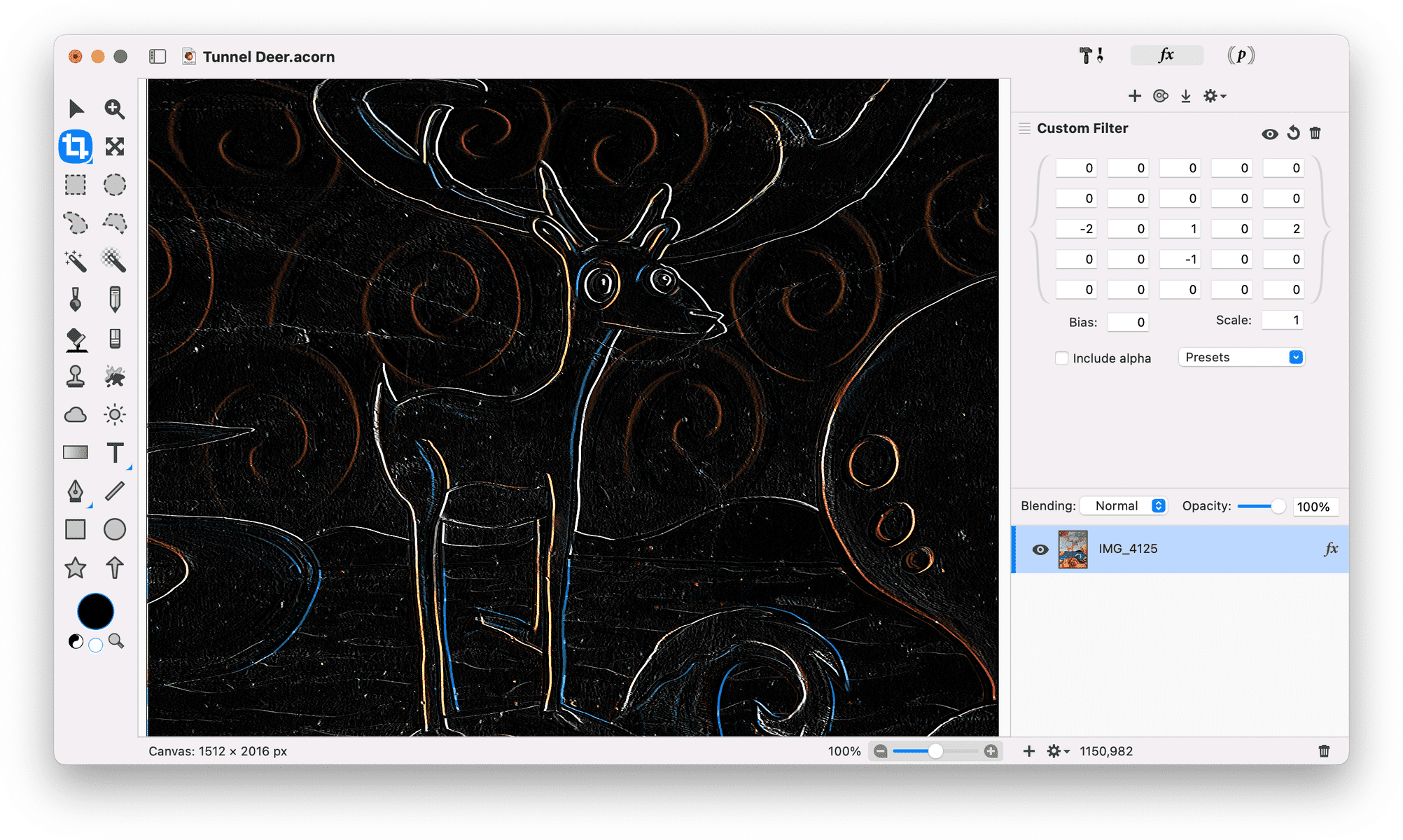Select the Flood Fill bucket tool
1403x840 pixels.
(76, 339)
